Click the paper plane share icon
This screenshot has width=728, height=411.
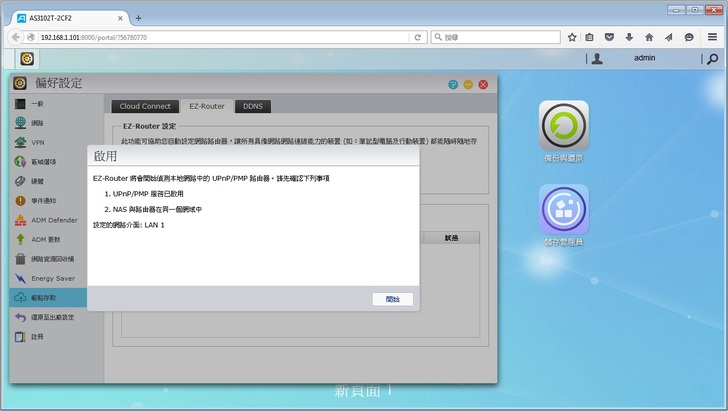click(x=669, y=37)
